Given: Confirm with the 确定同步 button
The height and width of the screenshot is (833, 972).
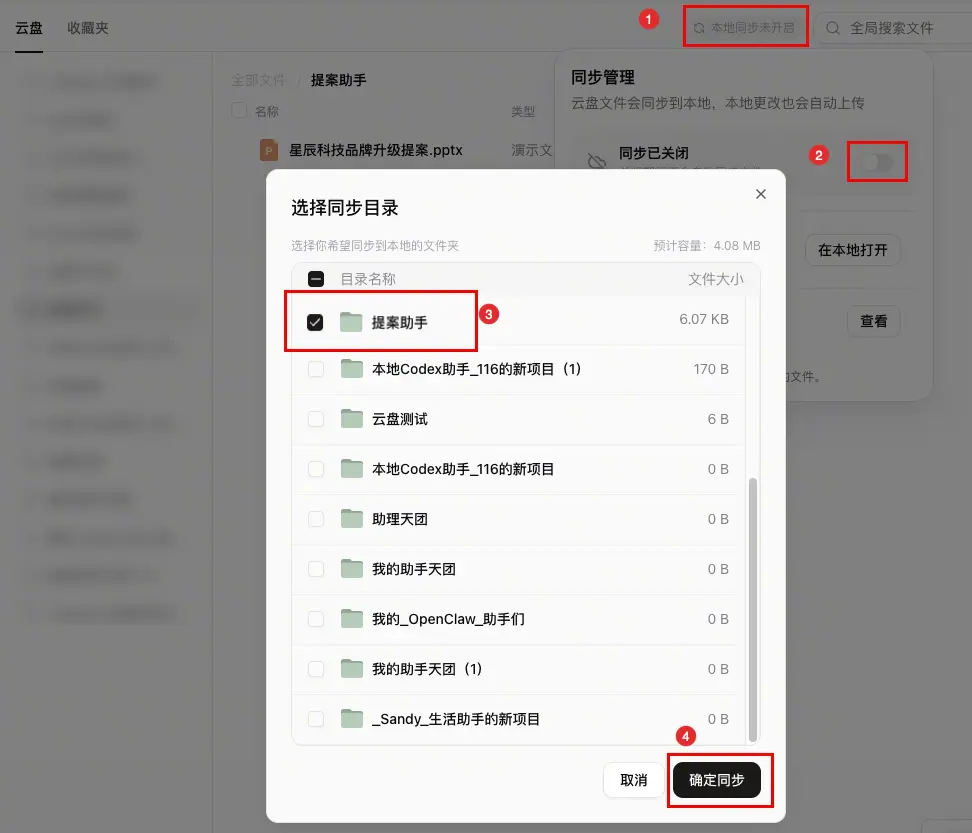Looking at the screenshot, I should tap(717, 780).
